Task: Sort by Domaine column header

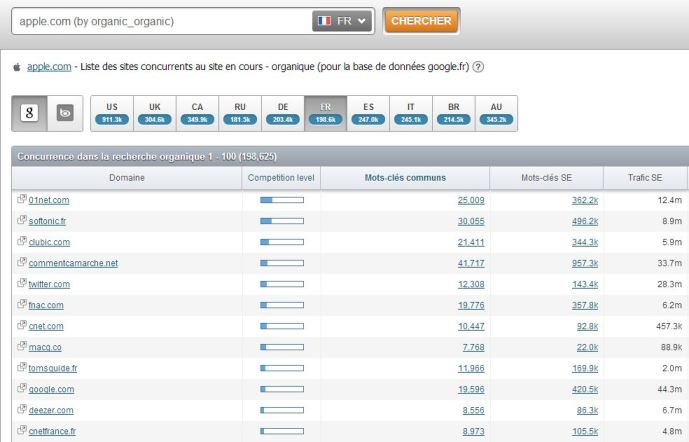Action: (x=127, y=178)
